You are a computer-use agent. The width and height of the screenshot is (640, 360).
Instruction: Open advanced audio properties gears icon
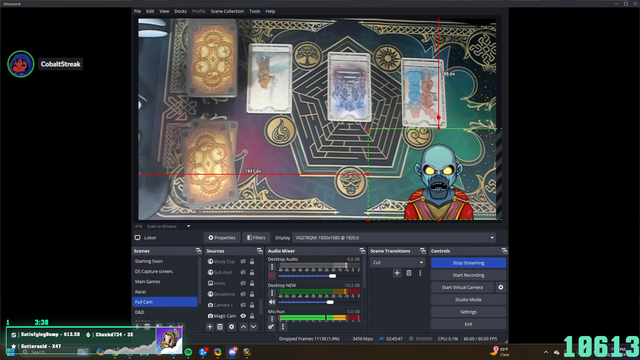pyautogui.click(x=271, y=327)
